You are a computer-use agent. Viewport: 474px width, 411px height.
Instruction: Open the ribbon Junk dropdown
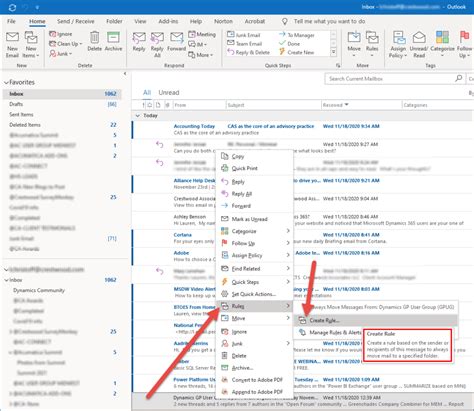[x=61, y=54]
